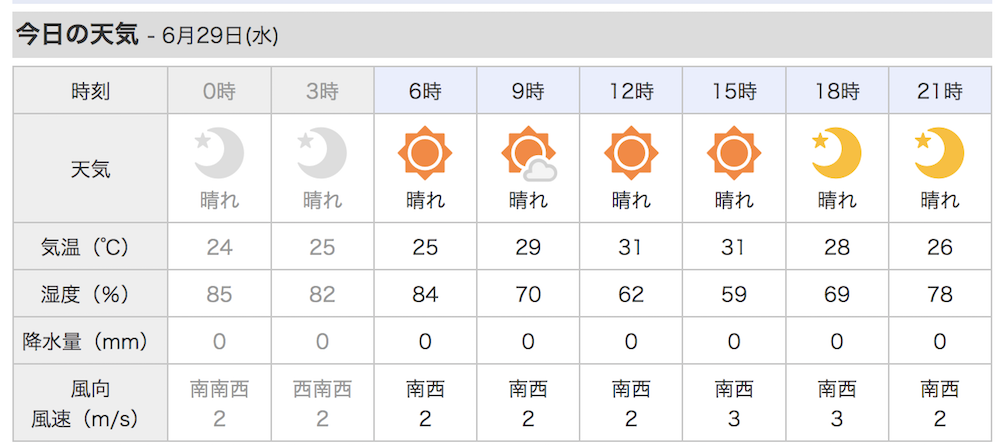Image resolution: width=1000 pixels, height=445 pixels.
Task: Select the 6時 column header
Action: click(x=425, y=92)
